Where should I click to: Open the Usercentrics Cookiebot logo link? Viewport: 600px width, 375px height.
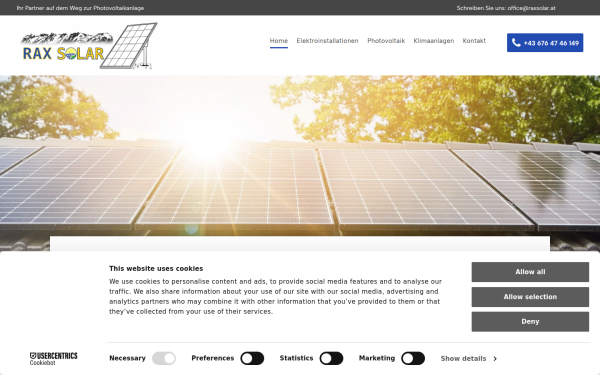(x=54, y=359)
